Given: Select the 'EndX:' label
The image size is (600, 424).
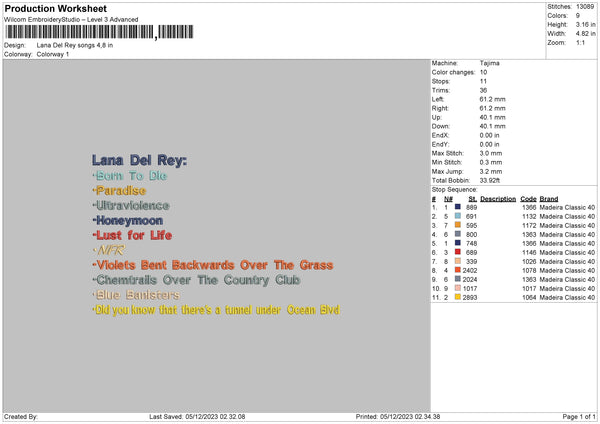Looking at the screenshot, I should 440,135.
